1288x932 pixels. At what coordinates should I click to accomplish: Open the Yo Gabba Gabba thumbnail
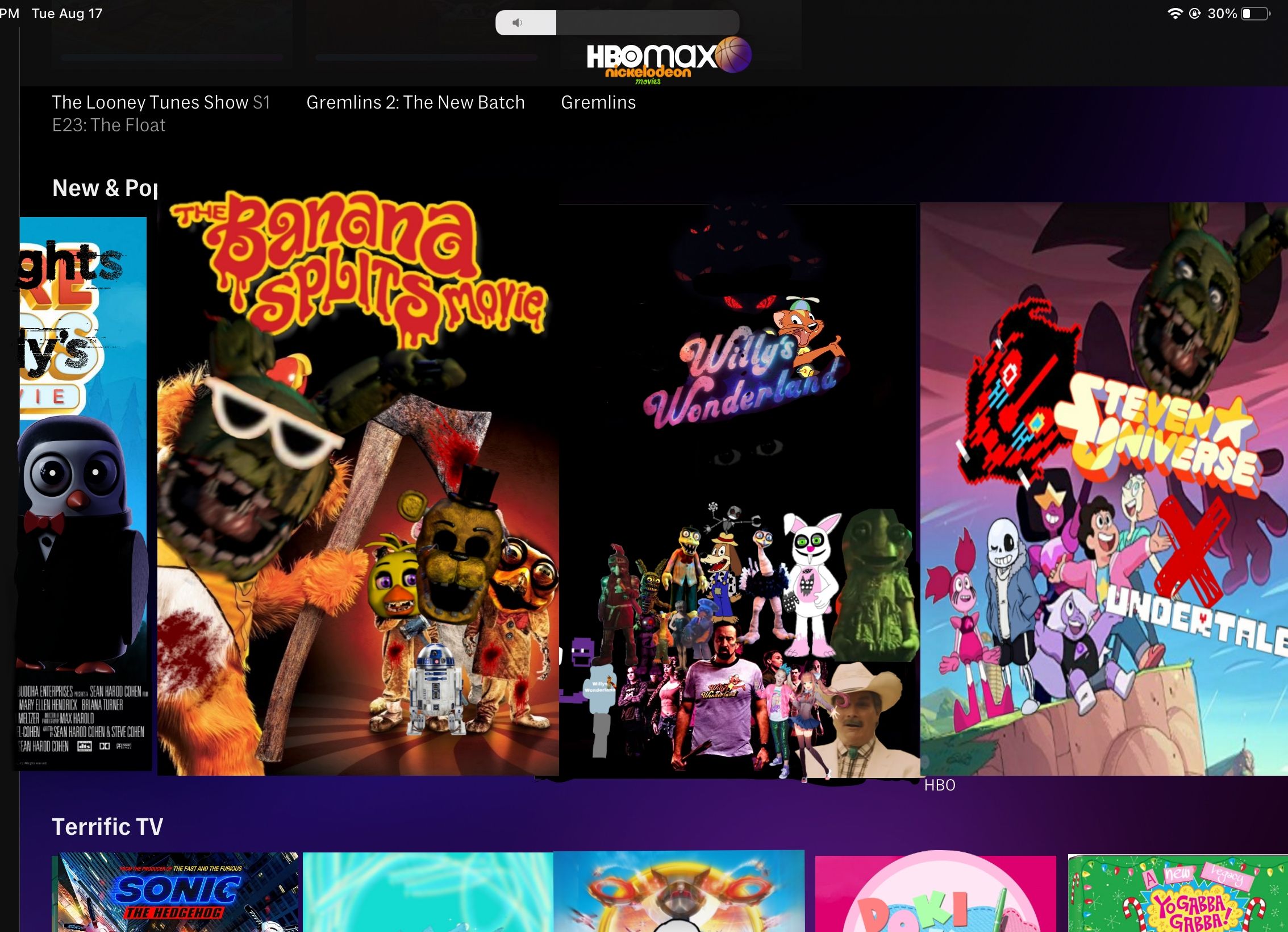click(x=1178, y=893)
